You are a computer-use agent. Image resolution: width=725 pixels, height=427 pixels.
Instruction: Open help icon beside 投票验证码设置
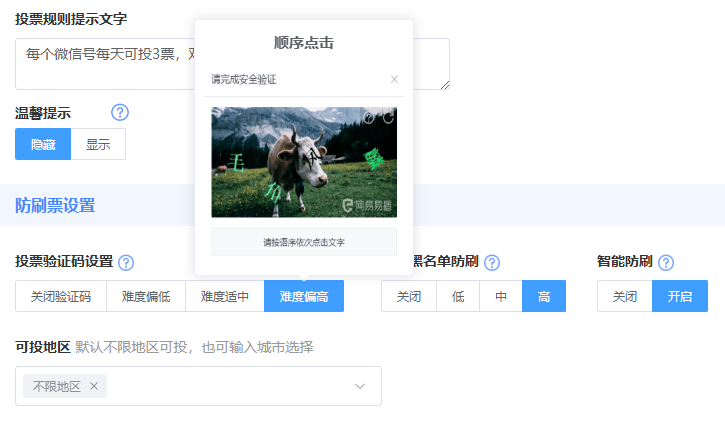tap(126, 263)
